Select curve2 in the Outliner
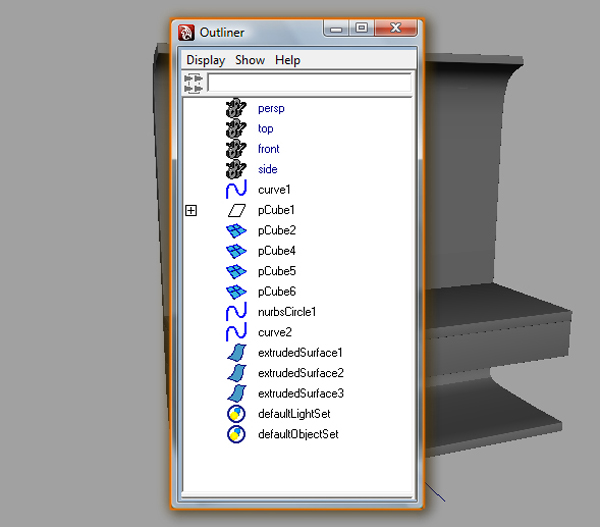The image size is (600, 527). click(x=275, y=332)
